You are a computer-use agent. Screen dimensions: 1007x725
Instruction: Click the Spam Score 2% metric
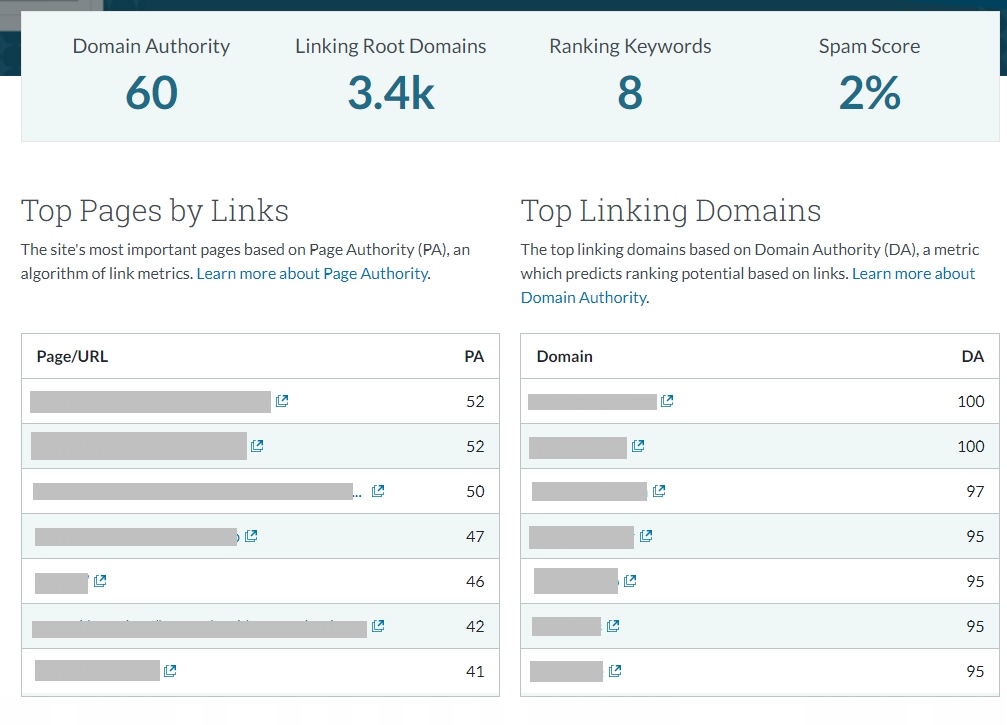(x=869, y=93)
